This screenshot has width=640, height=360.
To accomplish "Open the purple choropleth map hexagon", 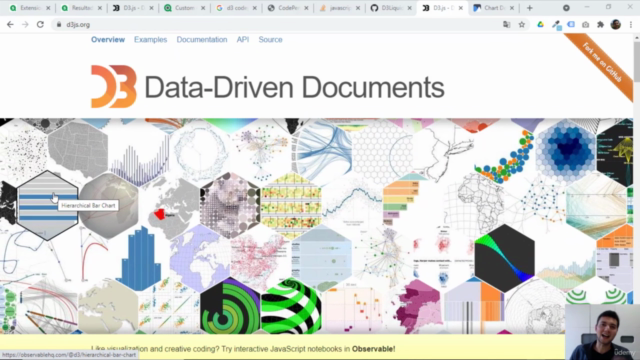I will [x=413, y=306].
